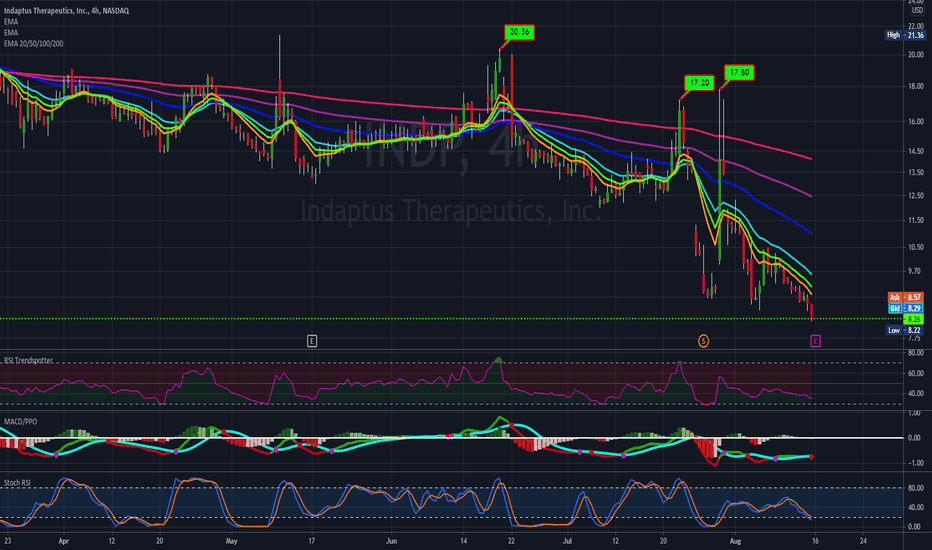Click the purple 'E' earnings marker near Aug 16

click(816, 341)
